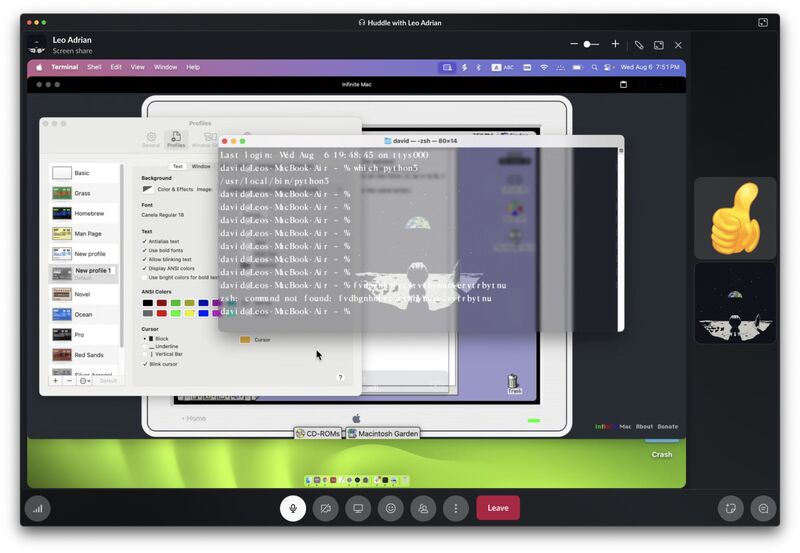
Task: Open huddle more options (three dots)
Action: [456, 508]
